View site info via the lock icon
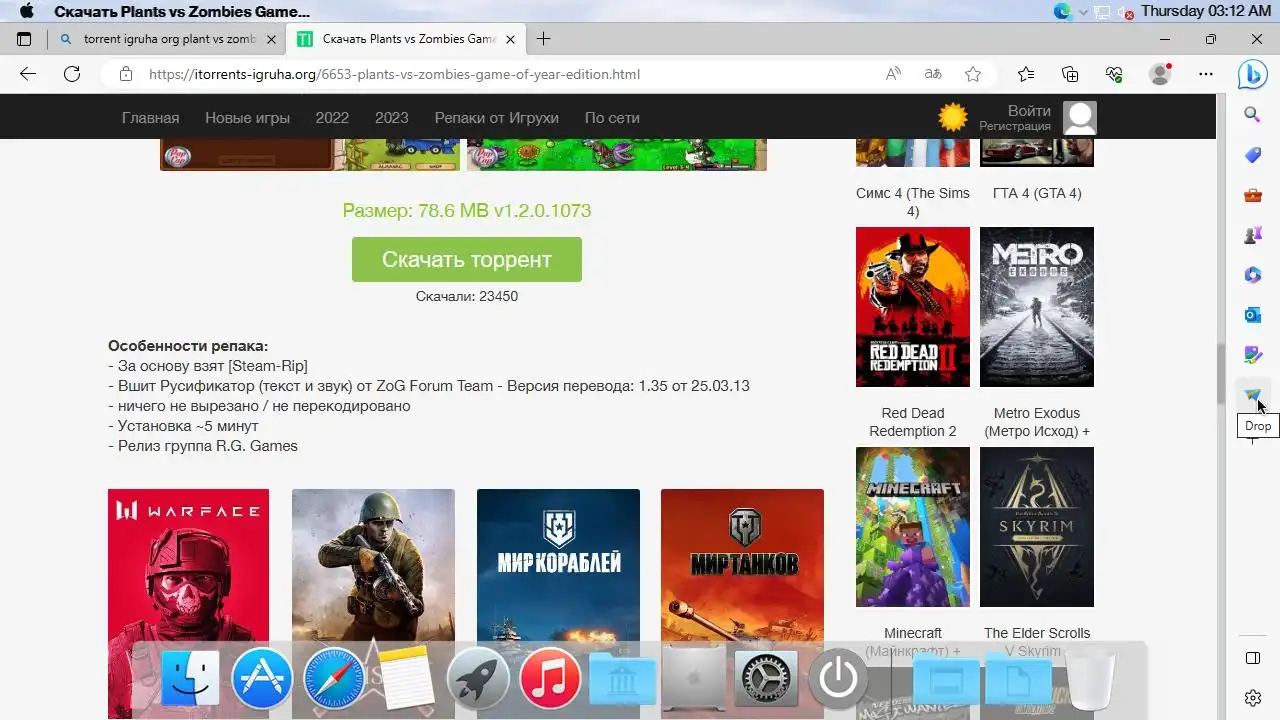This screenshot has width=1280, height=720. tap(126, 74)
